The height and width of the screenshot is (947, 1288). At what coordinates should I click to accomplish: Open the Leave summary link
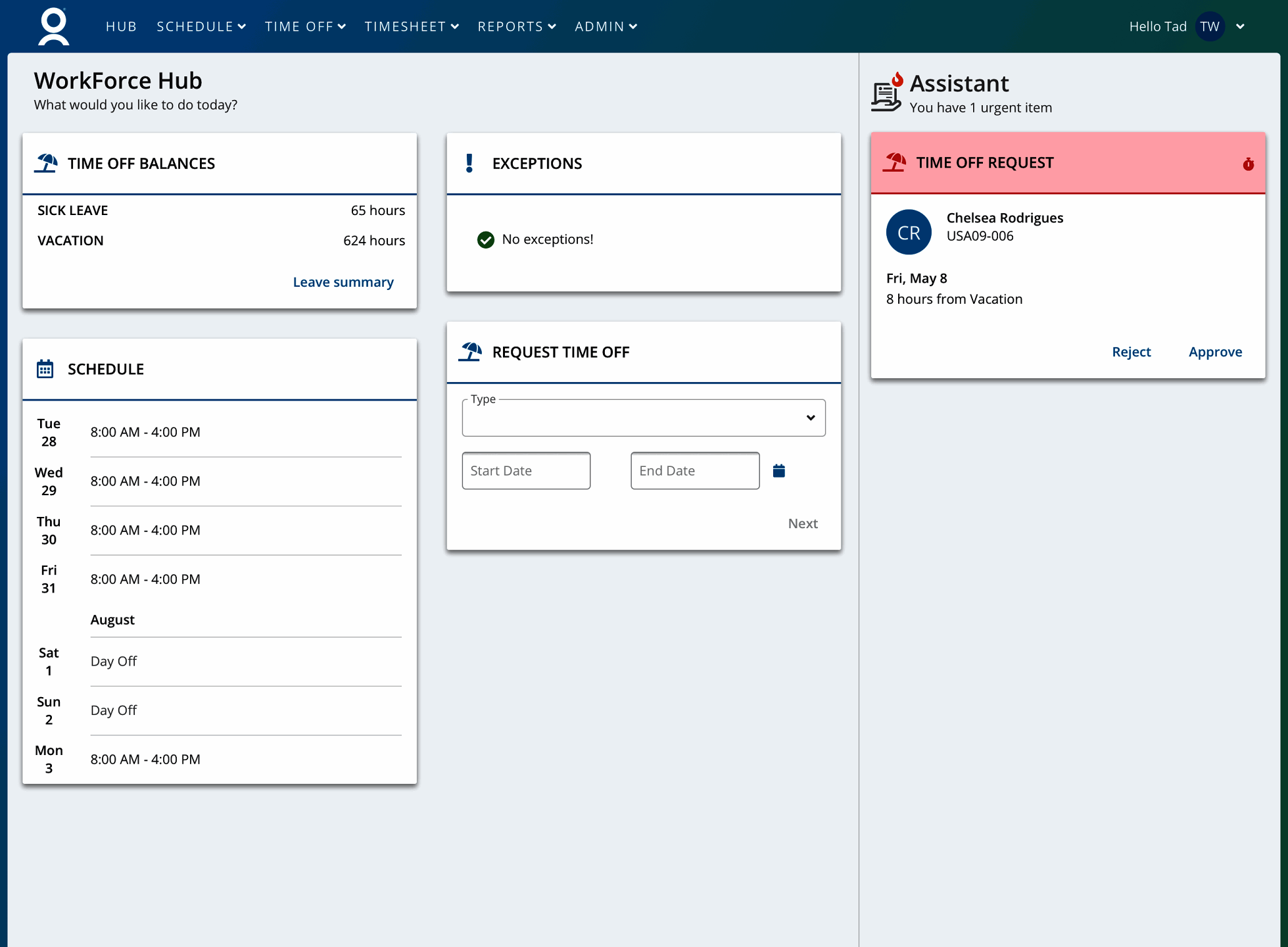point(343,282)
